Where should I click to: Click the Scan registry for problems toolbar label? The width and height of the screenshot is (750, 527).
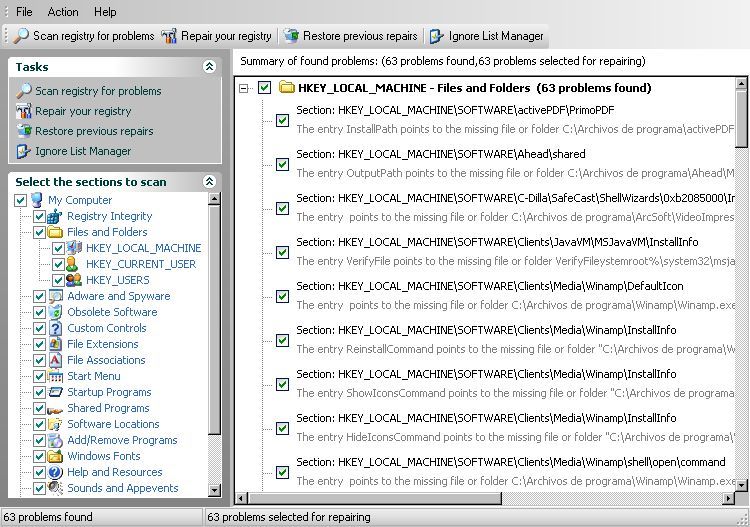tap(94, 36)
